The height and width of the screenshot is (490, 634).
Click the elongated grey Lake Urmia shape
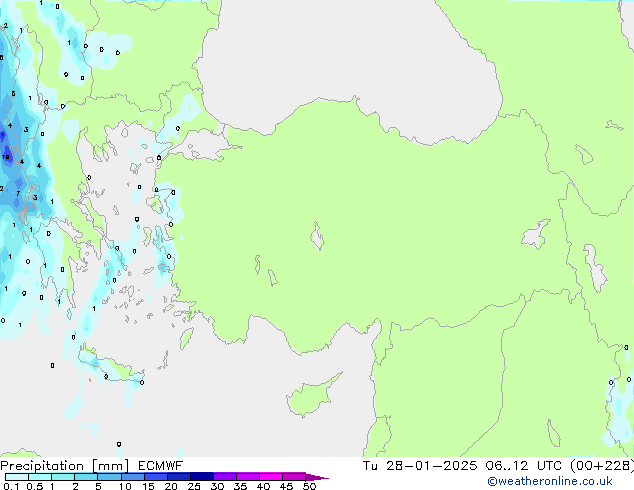tap(596, 268)
